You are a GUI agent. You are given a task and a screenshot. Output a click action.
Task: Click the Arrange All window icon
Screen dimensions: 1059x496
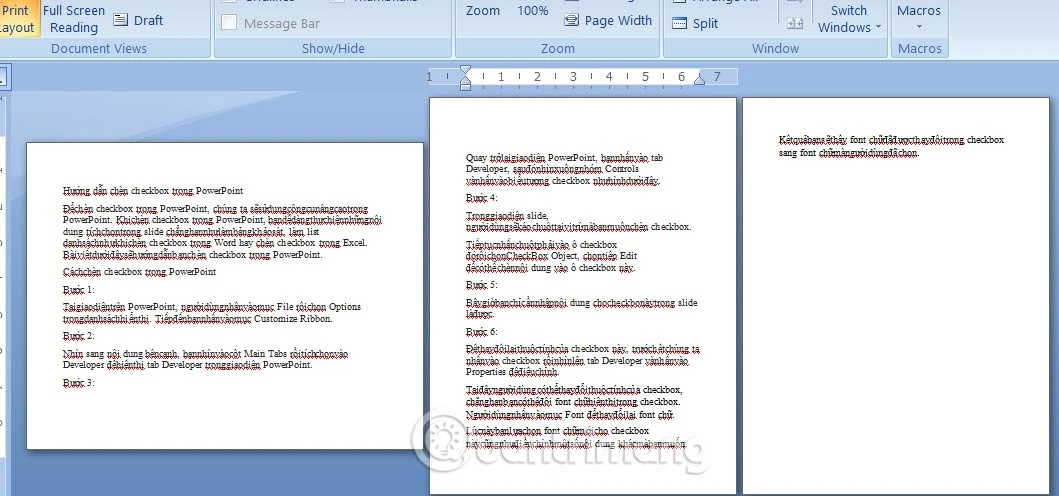(680, 3)
